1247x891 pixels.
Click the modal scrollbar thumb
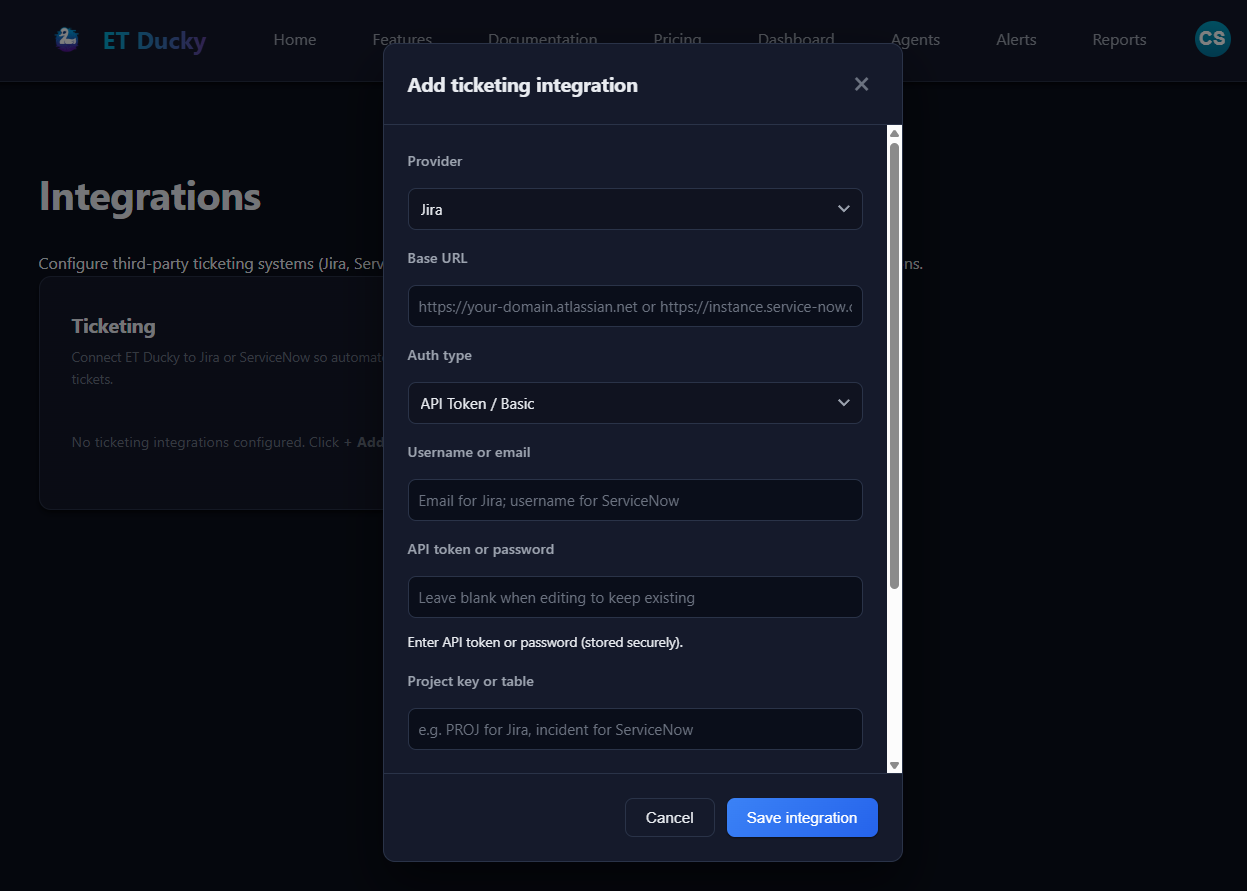click(893, 360)
